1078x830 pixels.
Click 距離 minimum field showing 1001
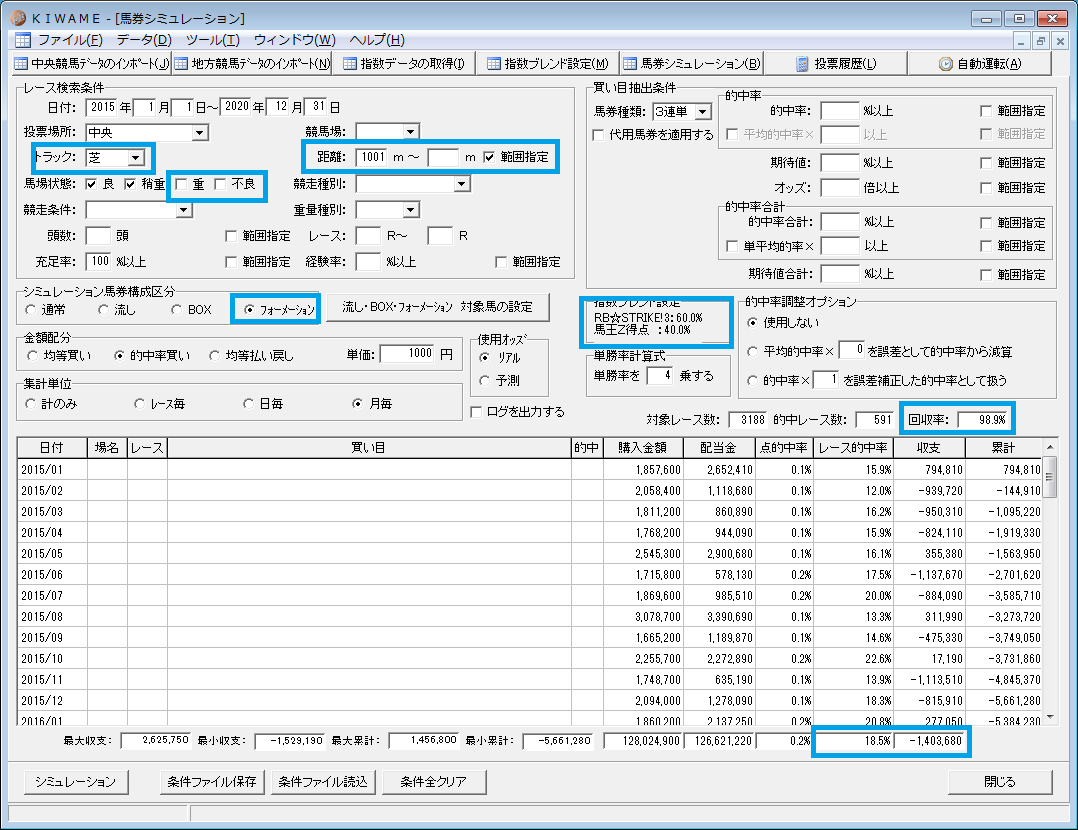pyautogui.click(x=371, y=157)
